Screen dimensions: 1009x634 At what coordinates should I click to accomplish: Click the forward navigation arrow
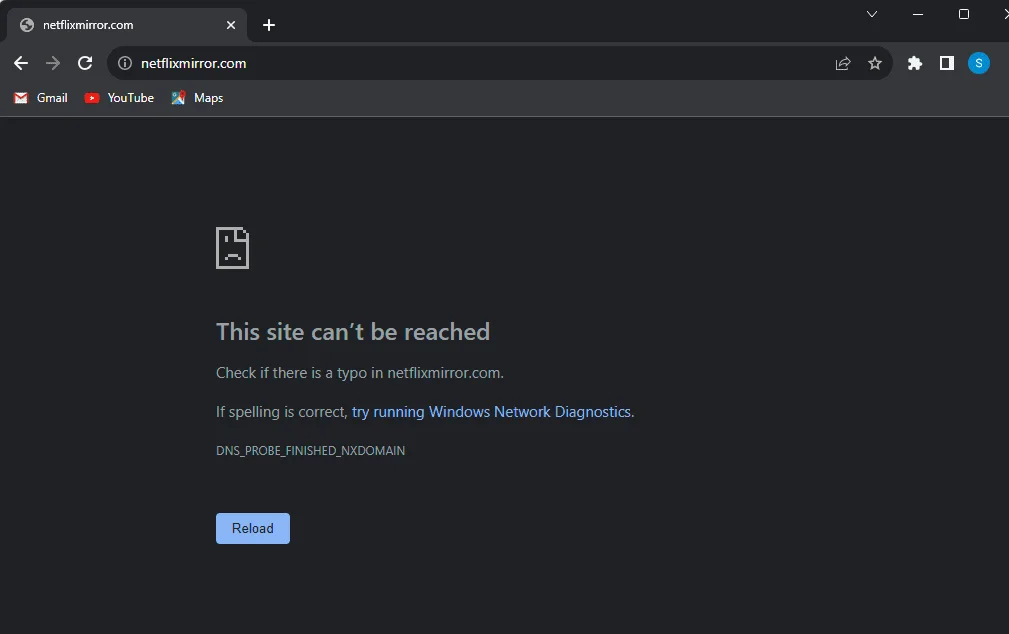[53, 63]
